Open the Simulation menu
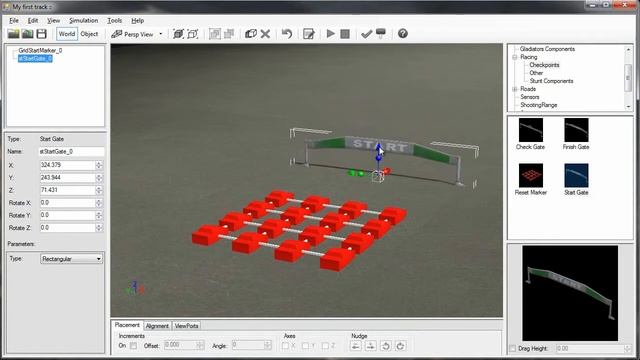Viewport: 640px width, 360px height. (x=84, y=20)
